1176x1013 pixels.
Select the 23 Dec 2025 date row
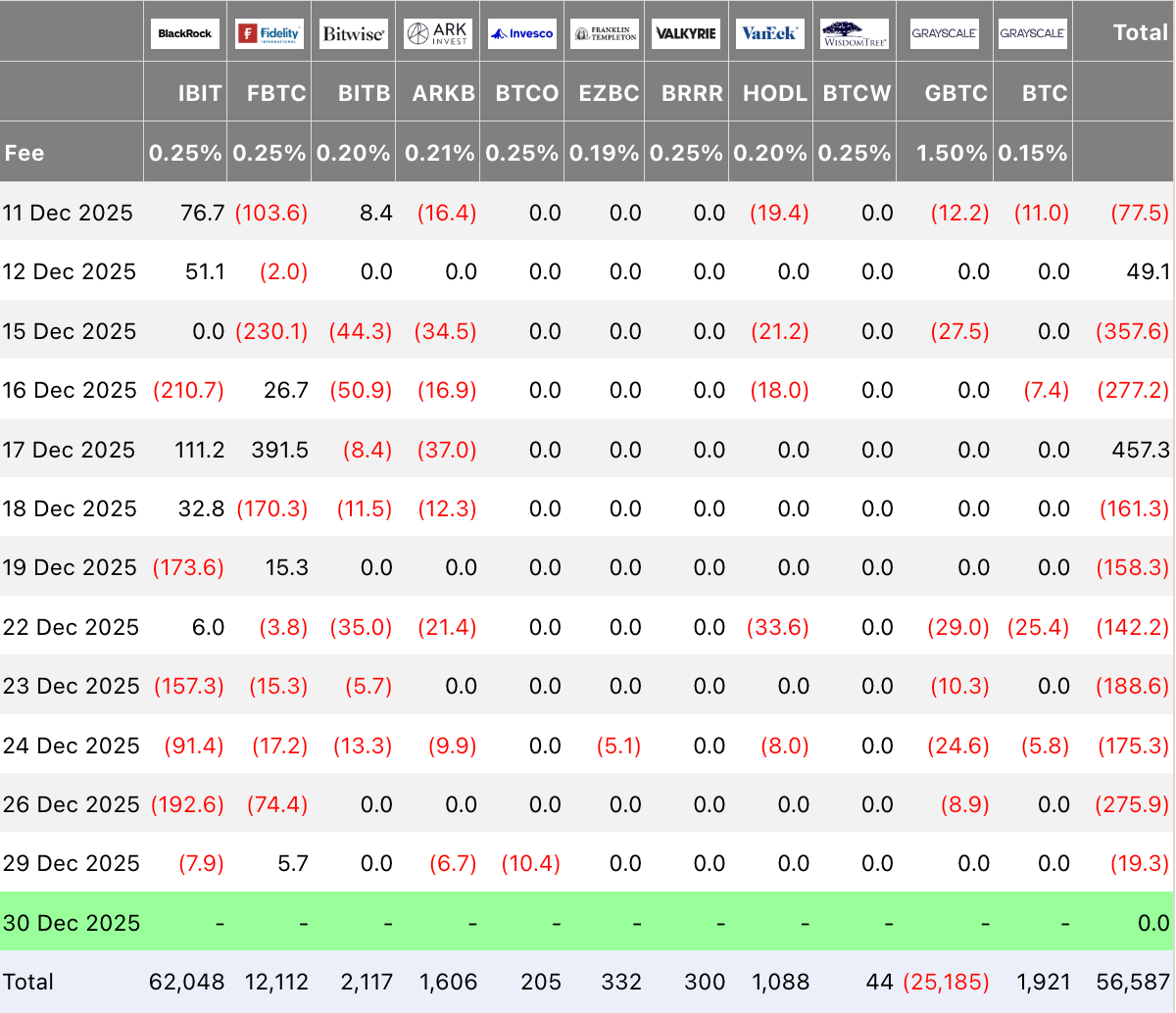click(588, 686)
